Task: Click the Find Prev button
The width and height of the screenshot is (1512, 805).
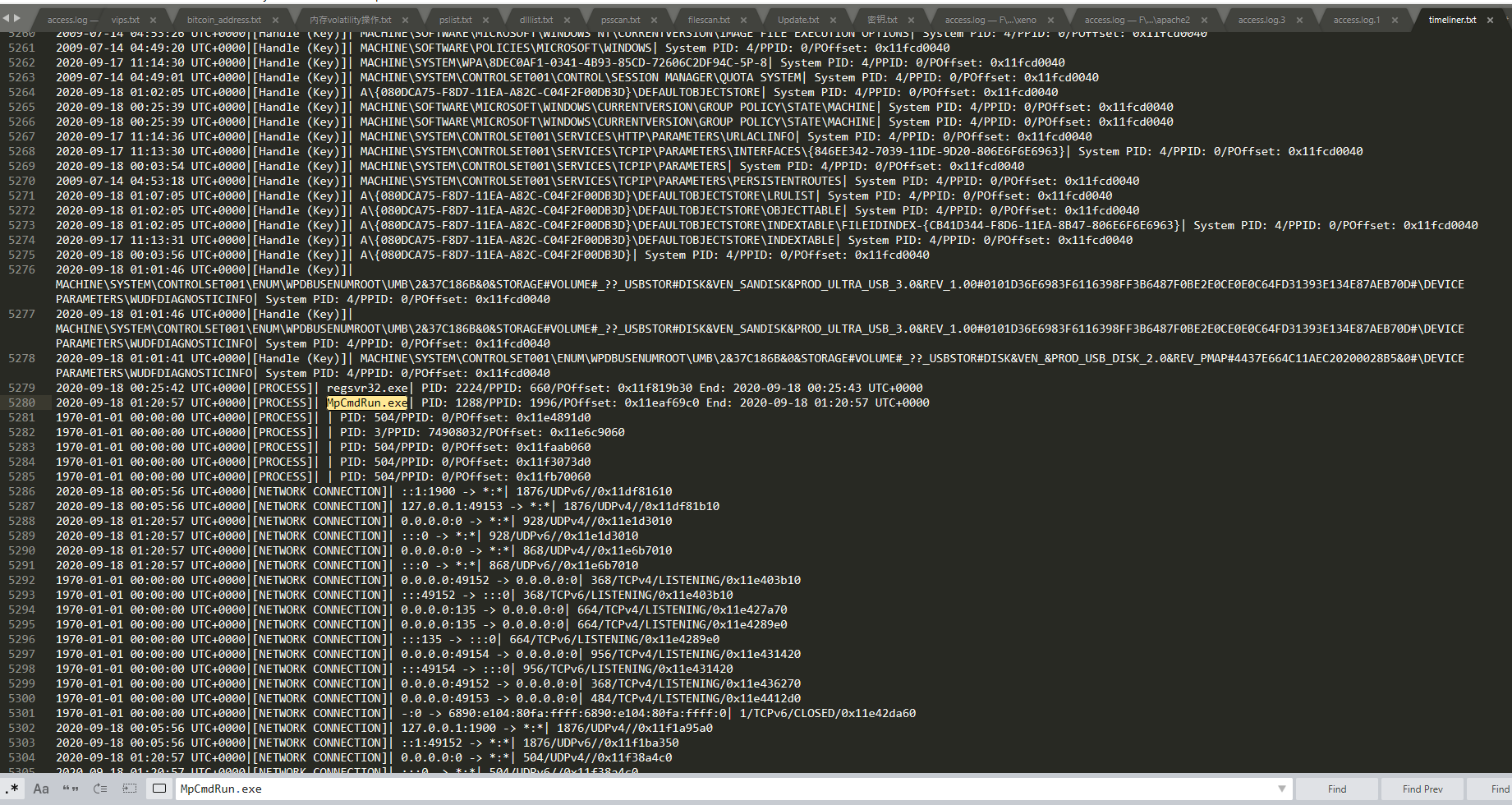Action: [1422, 789]
